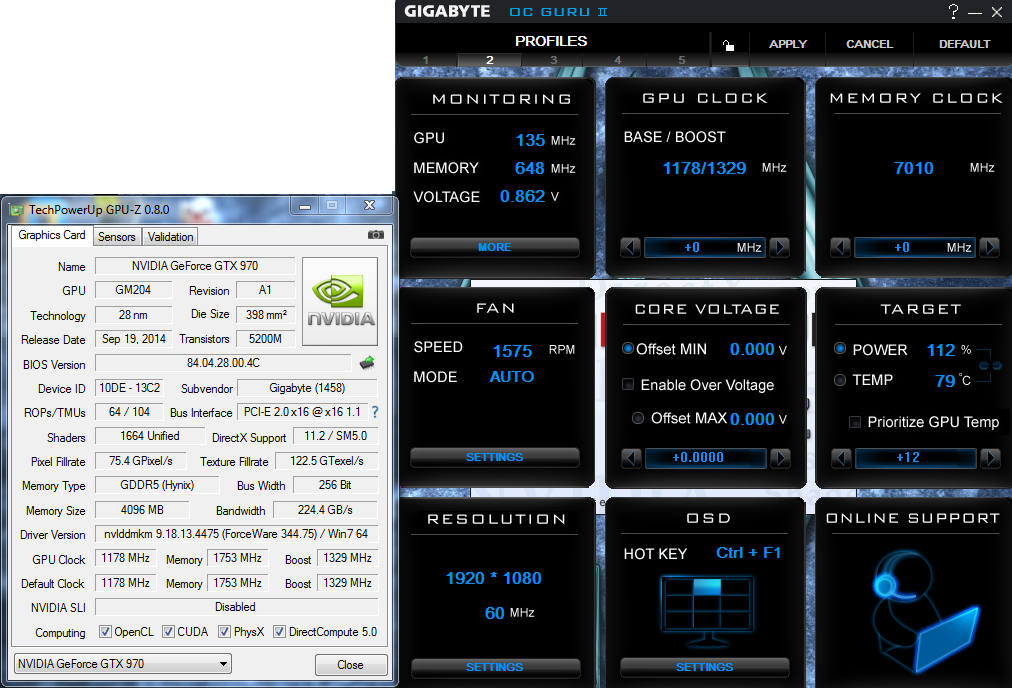The image size is (1012, 688).
Task: Decrease the GPU clock offset with the left arrow
Action: tap(631, 247)
